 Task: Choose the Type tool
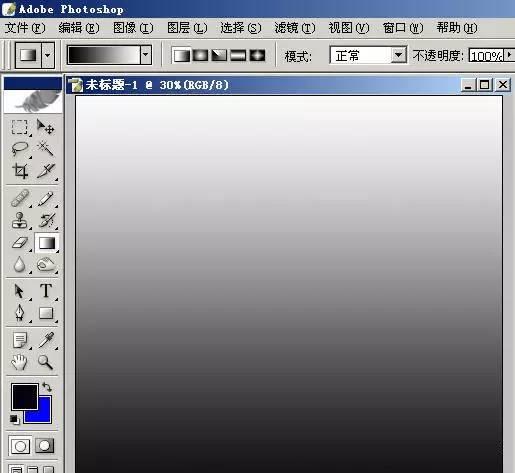(46, 291)
